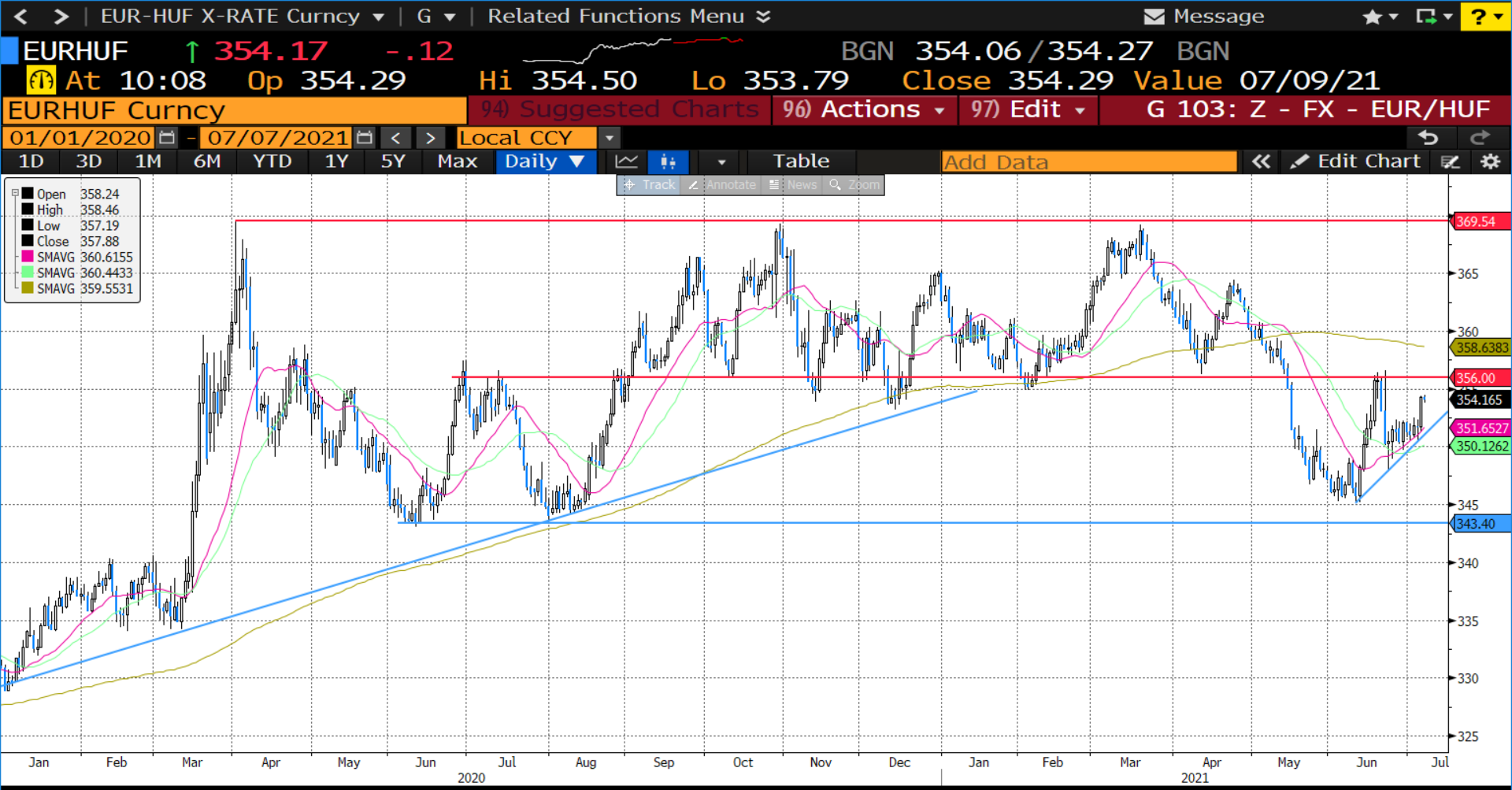Select the candlestick chart type icon

[668, 162]
